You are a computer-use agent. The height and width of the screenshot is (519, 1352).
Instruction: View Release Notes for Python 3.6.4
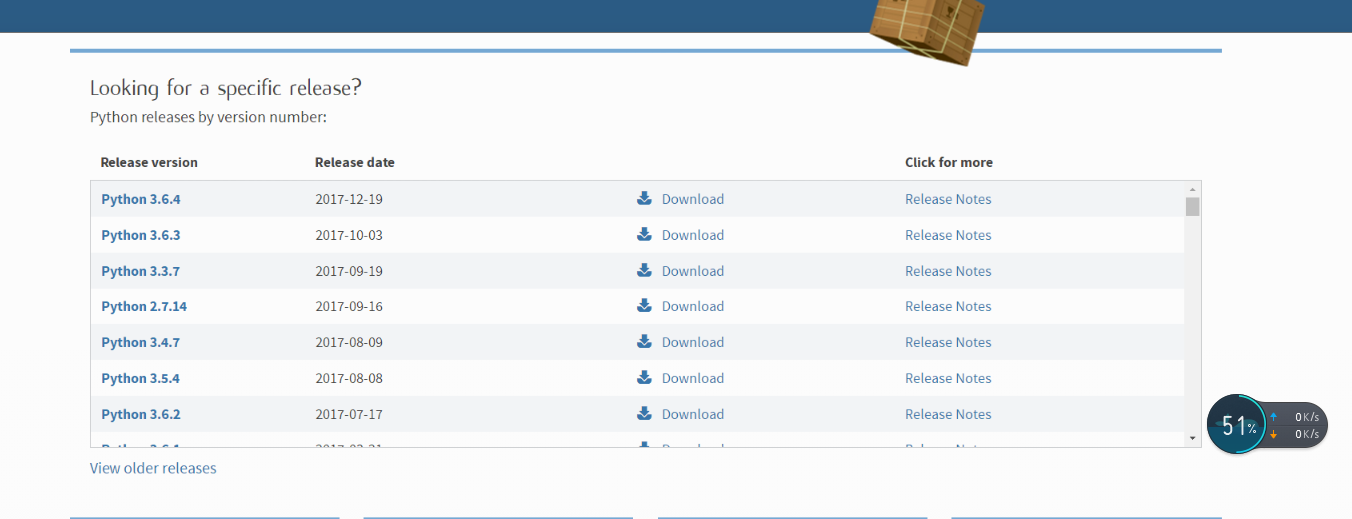pyautogui.click(x=948, y=199)
